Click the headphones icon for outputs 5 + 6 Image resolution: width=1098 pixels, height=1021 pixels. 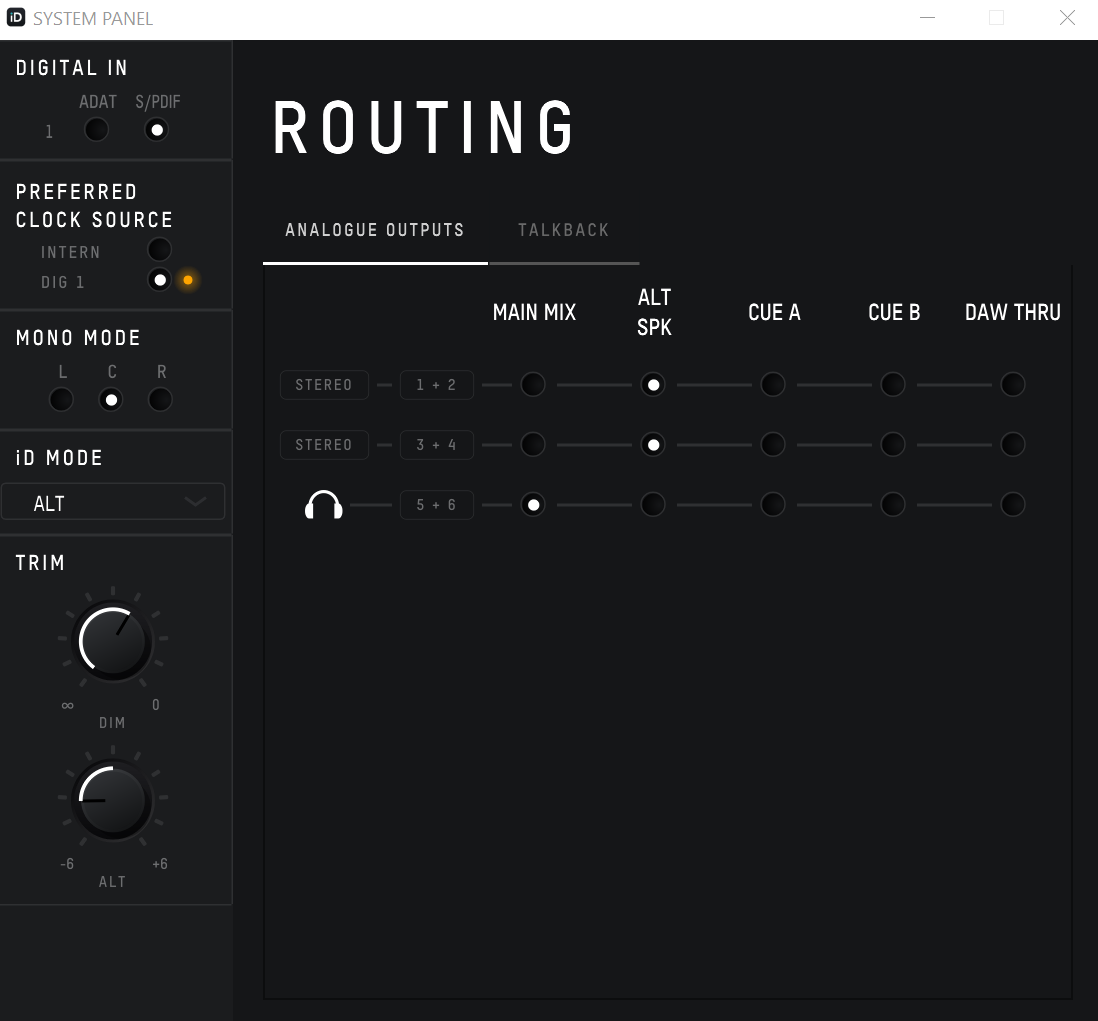(324, 504)
